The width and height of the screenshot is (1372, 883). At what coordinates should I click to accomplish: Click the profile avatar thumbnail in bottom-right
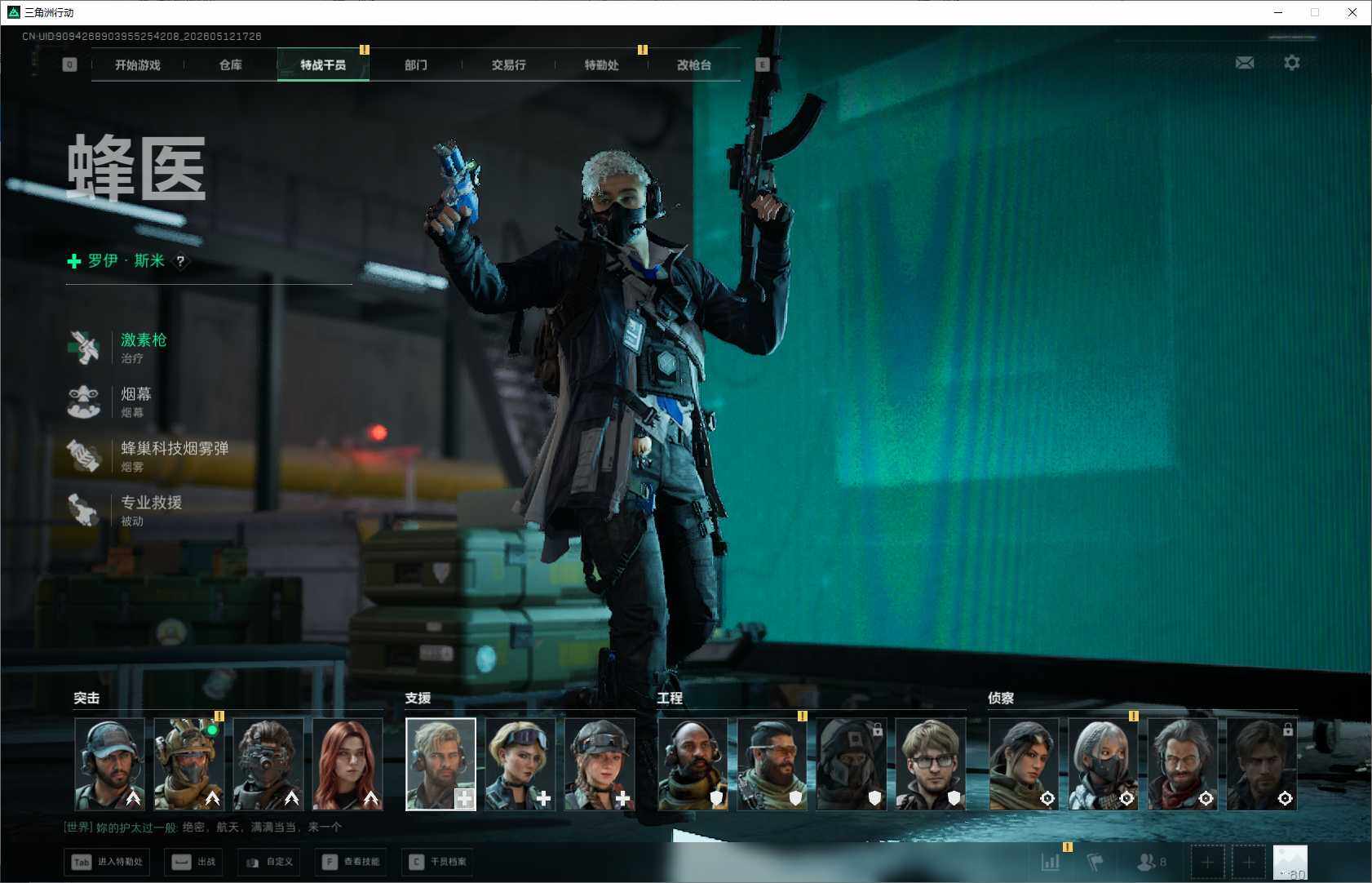(1290, 863)
